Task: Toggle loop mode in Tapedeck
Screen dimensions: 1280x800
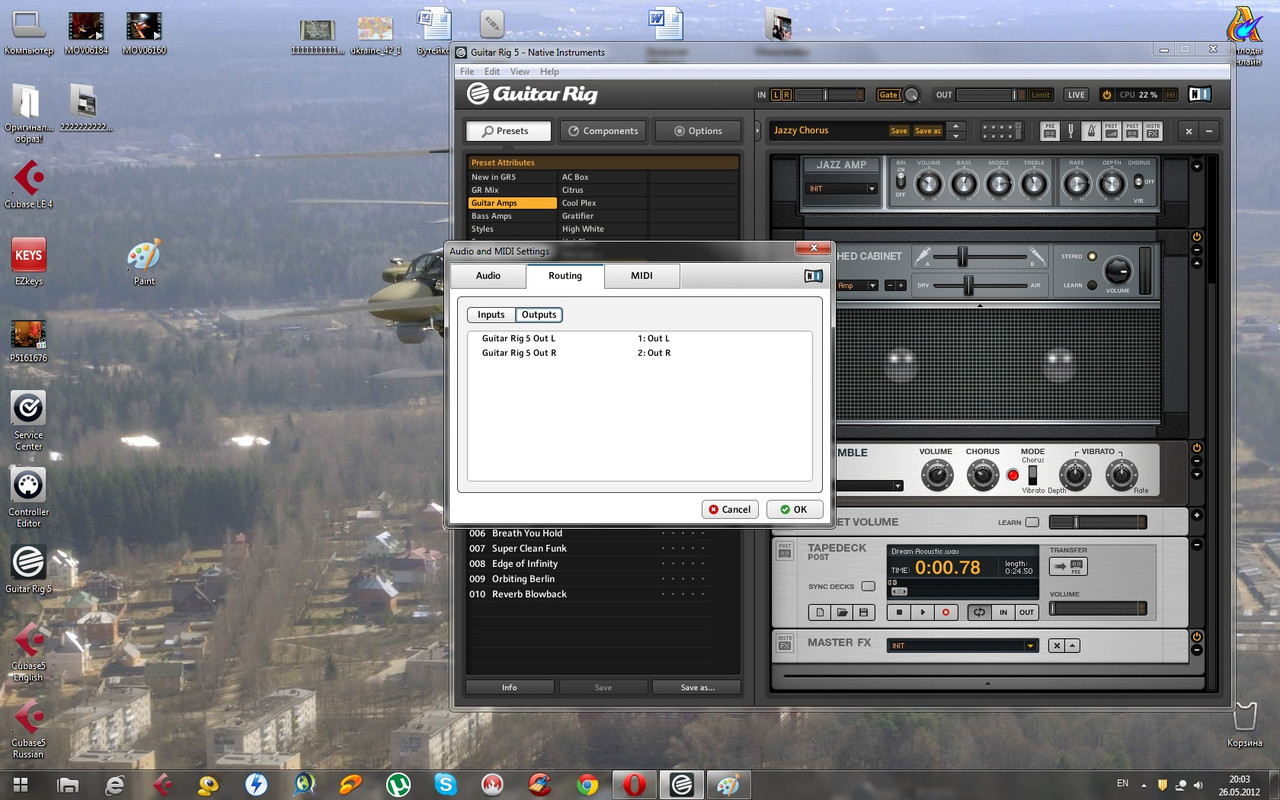Action: point(979,612)
